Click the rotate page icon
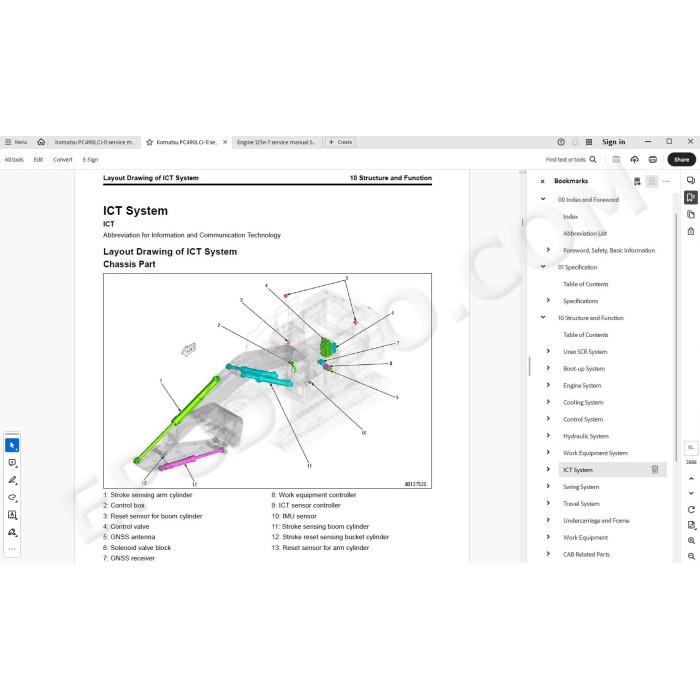This screenshot has height=700, width=700. (x=691, y=509)
